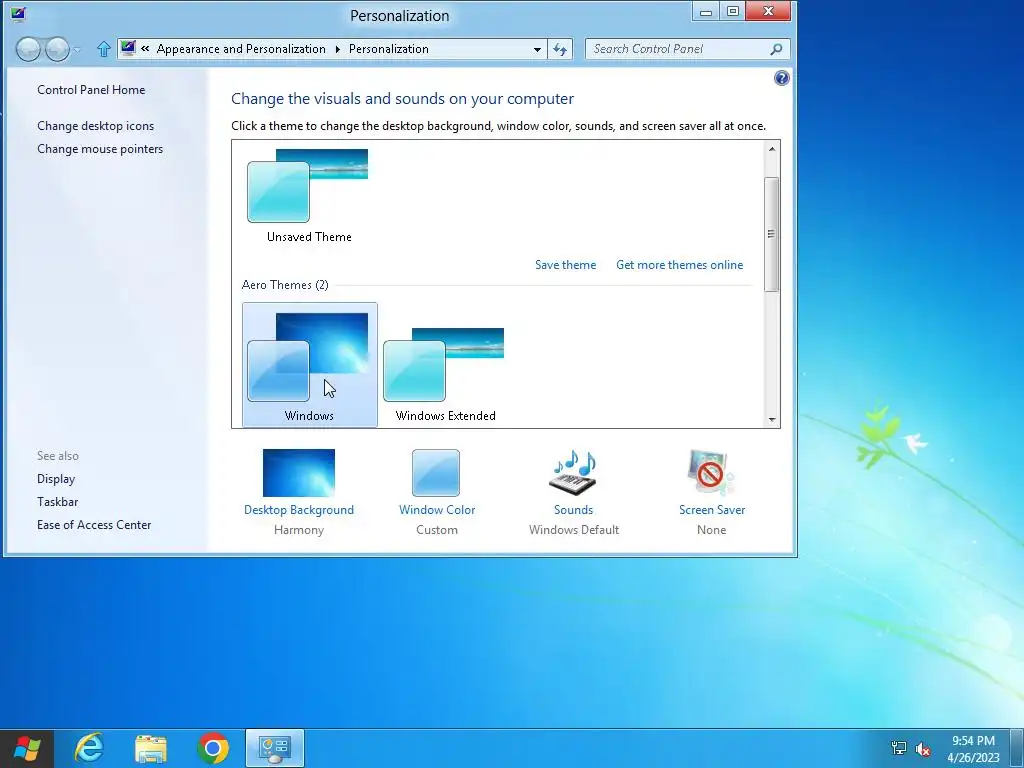Click the breadcrumb separator arrow after Appearance
This screenshot has height=768, width=1024.
coord(338,49)
